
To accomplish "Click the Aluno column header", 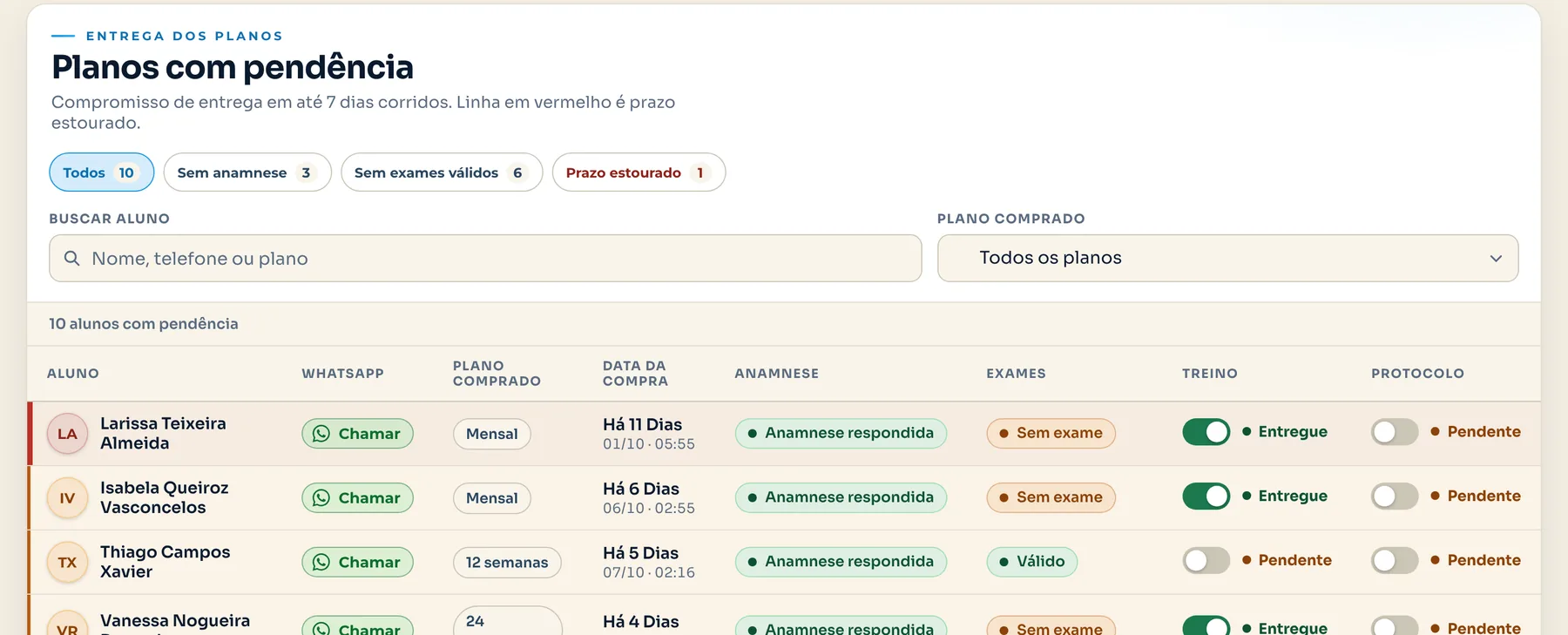I will (73, 374).
